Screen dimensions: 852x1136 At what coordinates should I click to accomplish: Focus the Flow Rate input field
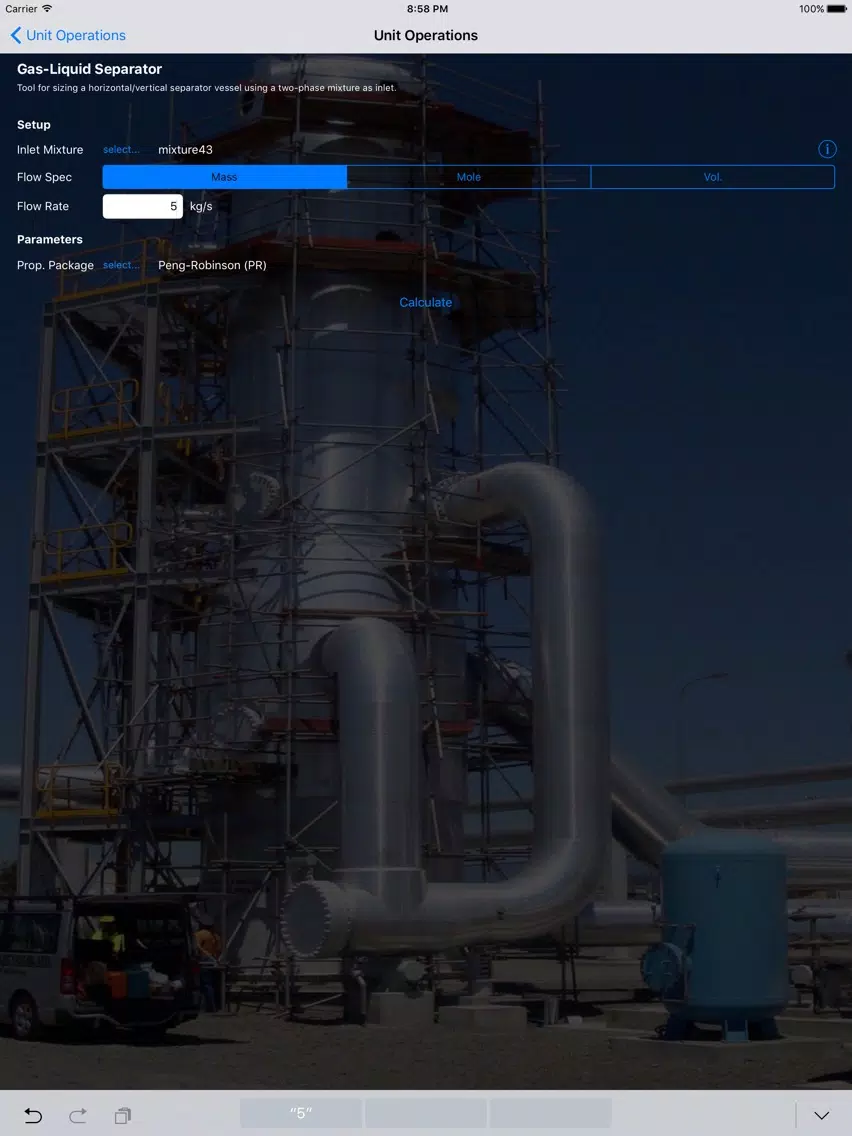pos(143,206)
